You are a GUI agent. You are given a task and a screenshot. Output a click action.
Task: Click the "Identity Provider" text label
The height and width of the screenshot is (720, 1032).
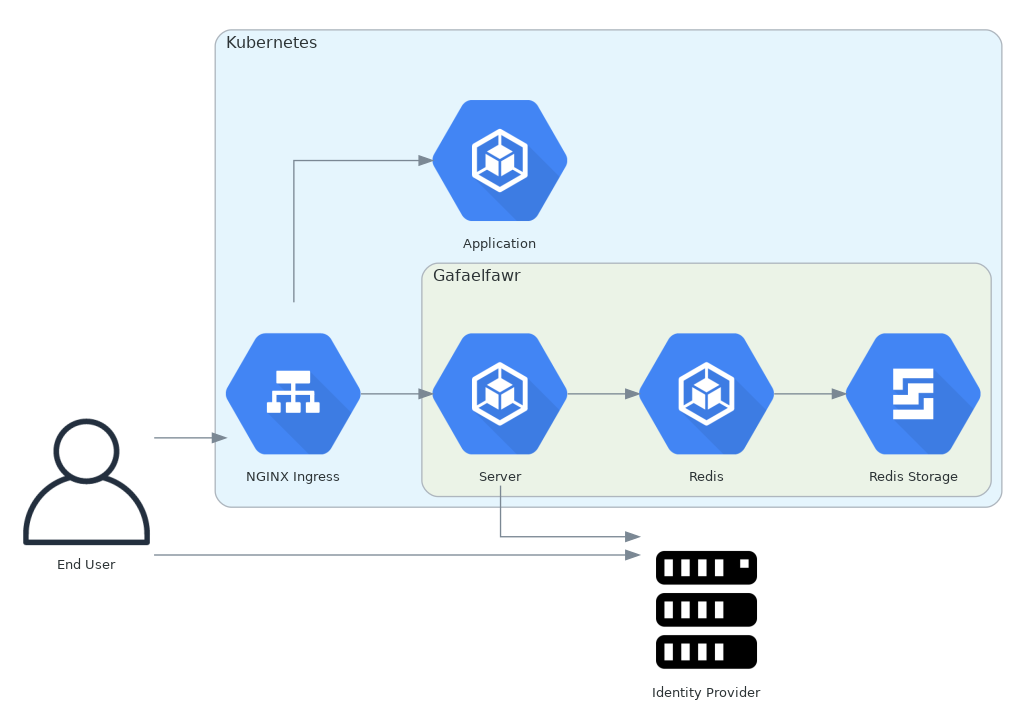click(x=706, y=693)
